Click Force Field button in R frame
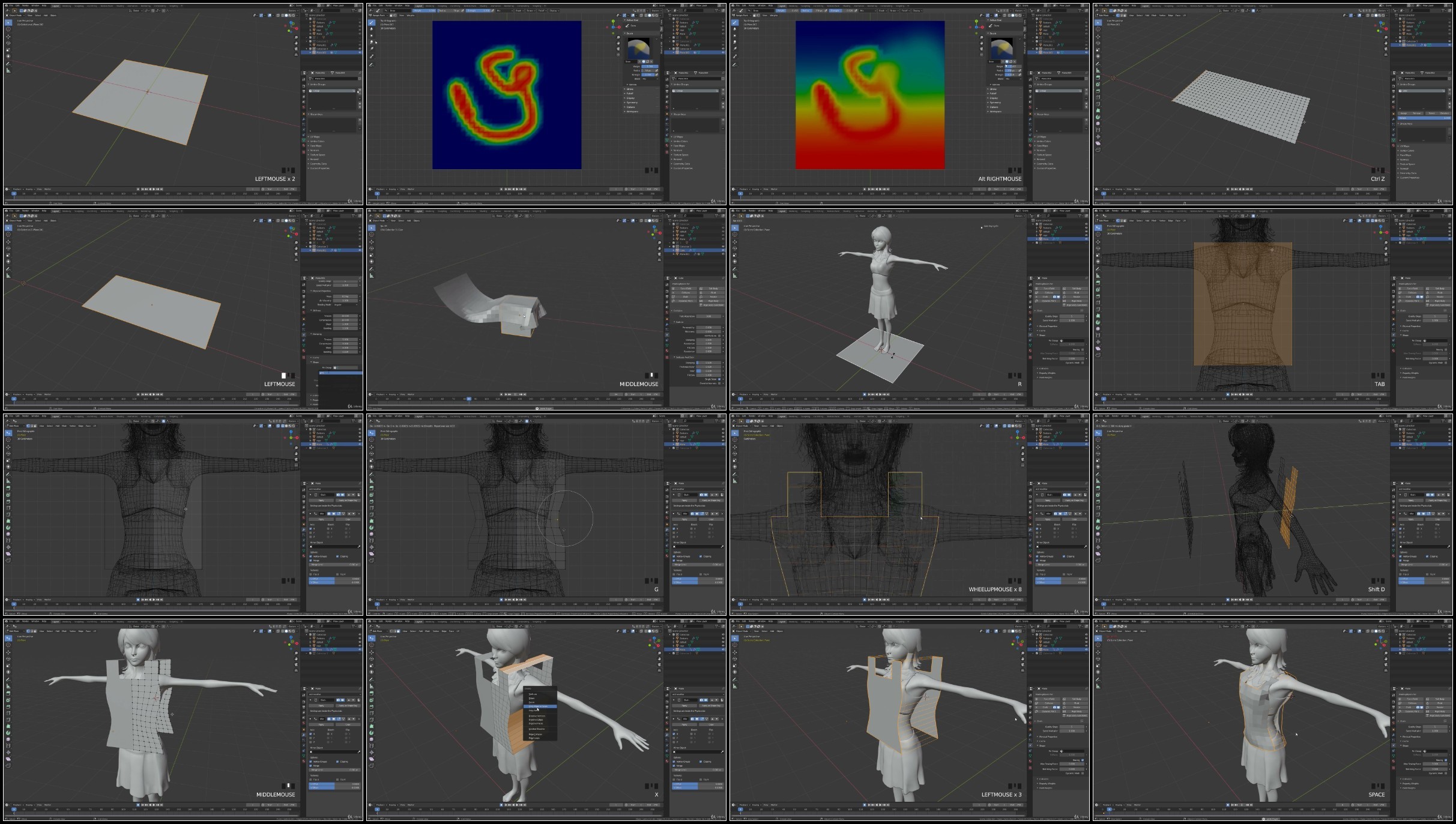The height and width of the screenshot is (824, 1456). coord(1047,289)
